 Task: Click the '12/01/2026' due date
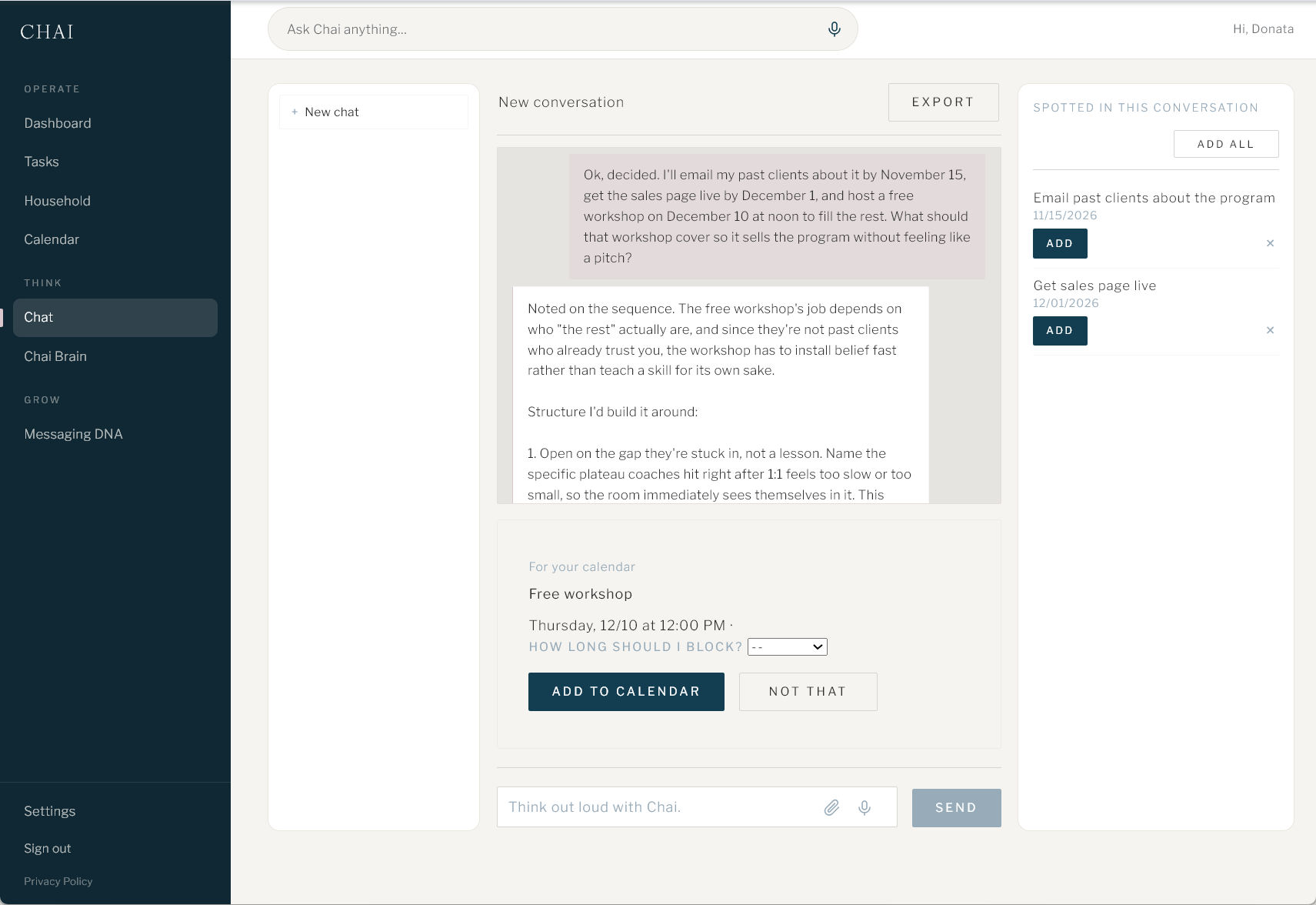pos(1066,303)
